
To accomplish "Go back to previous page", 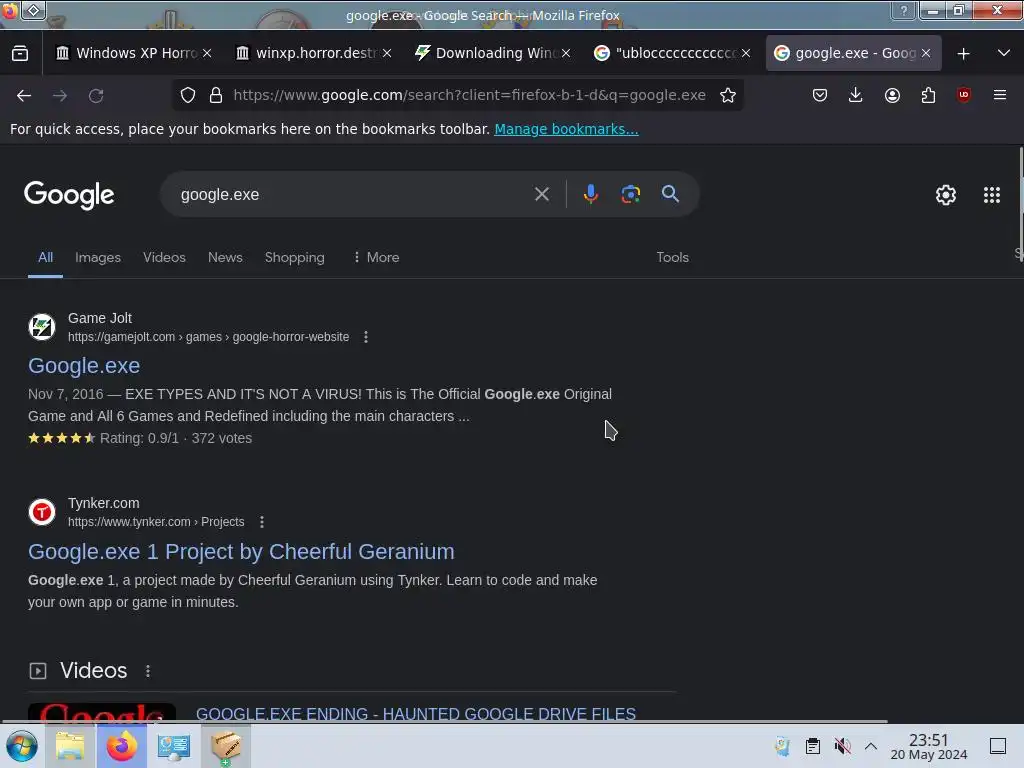I will click(24, 95).
